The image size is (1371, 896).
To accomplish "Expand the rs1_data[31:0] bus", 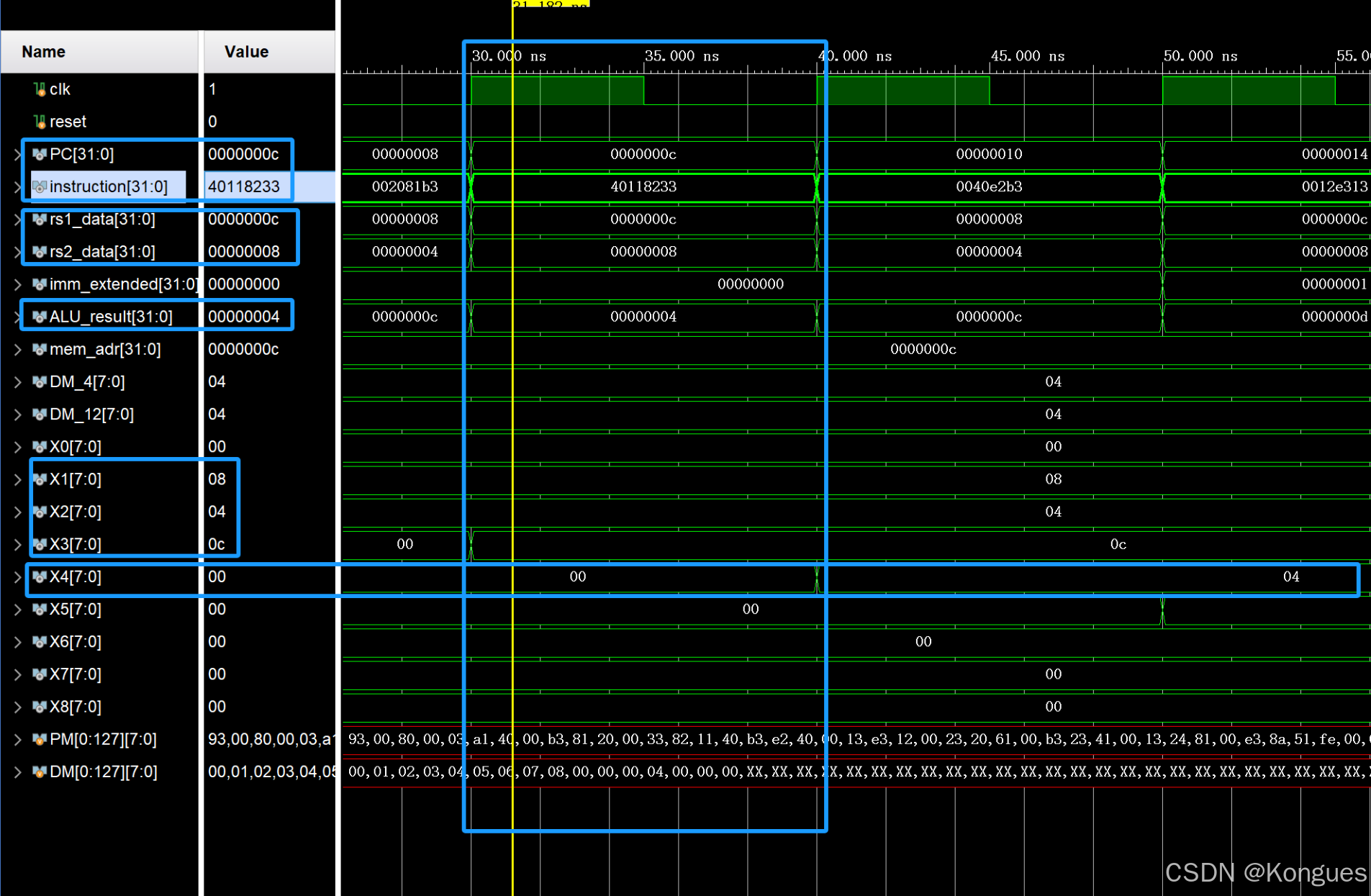I will [x=17, y=220].
